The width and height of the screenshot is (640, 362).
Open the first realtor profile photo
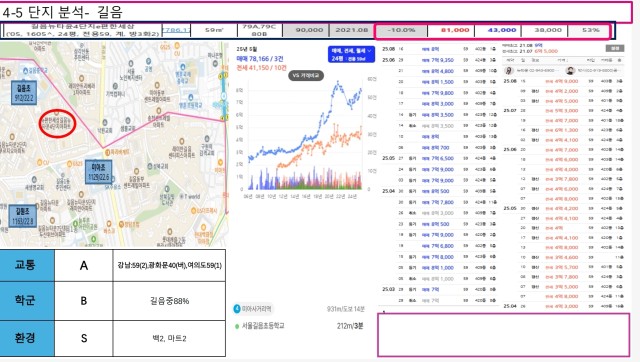tap(509, 71)
